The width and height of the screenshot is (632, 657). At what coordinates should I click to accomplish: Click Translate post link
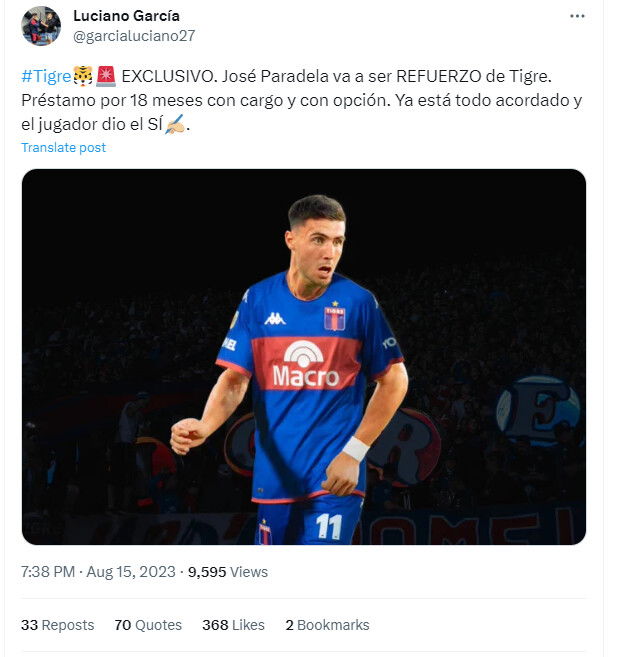coord(63,147)
